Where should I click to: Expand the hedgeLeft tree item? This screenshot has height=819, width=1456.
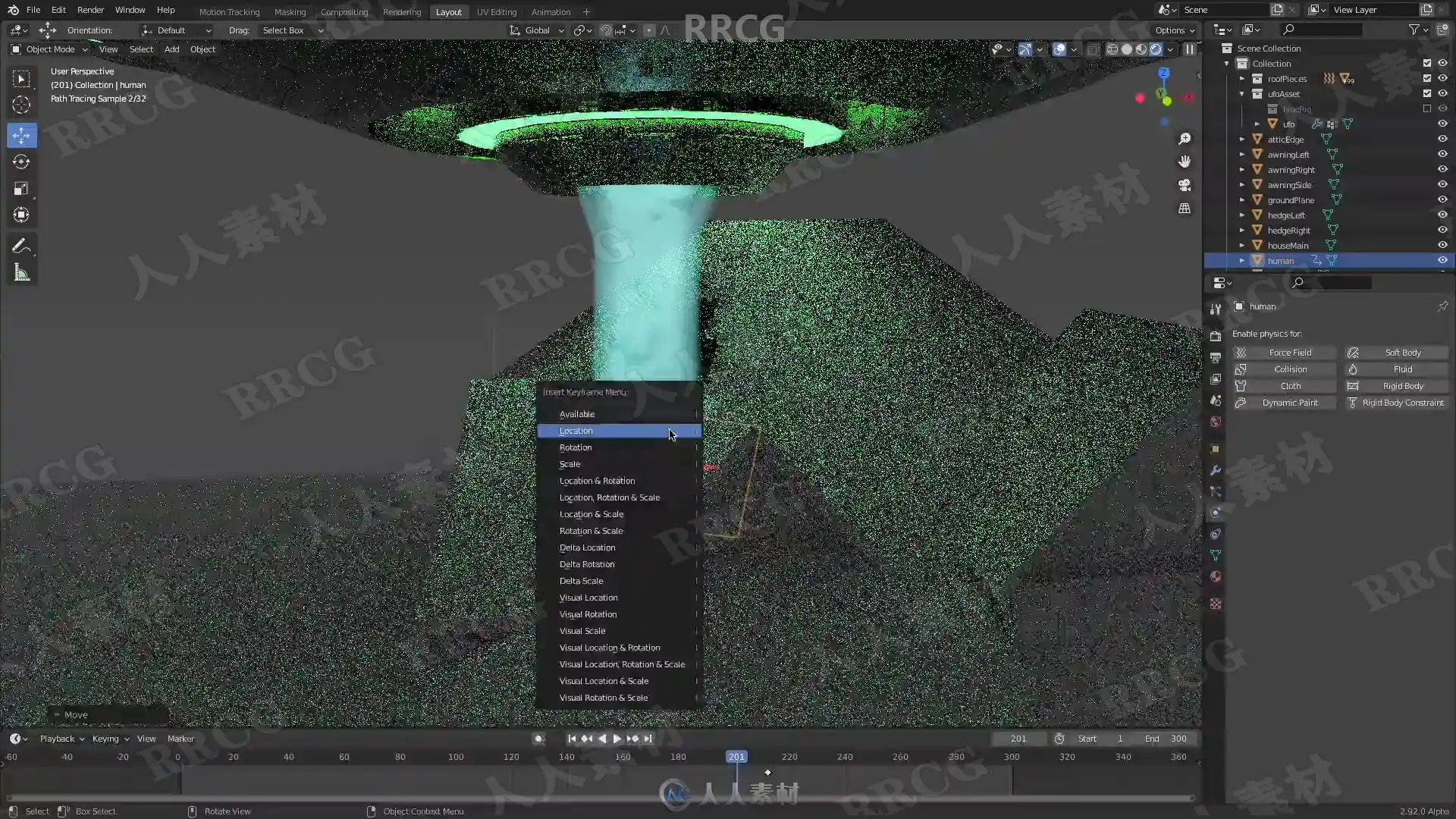click(x=1242, y=215)
